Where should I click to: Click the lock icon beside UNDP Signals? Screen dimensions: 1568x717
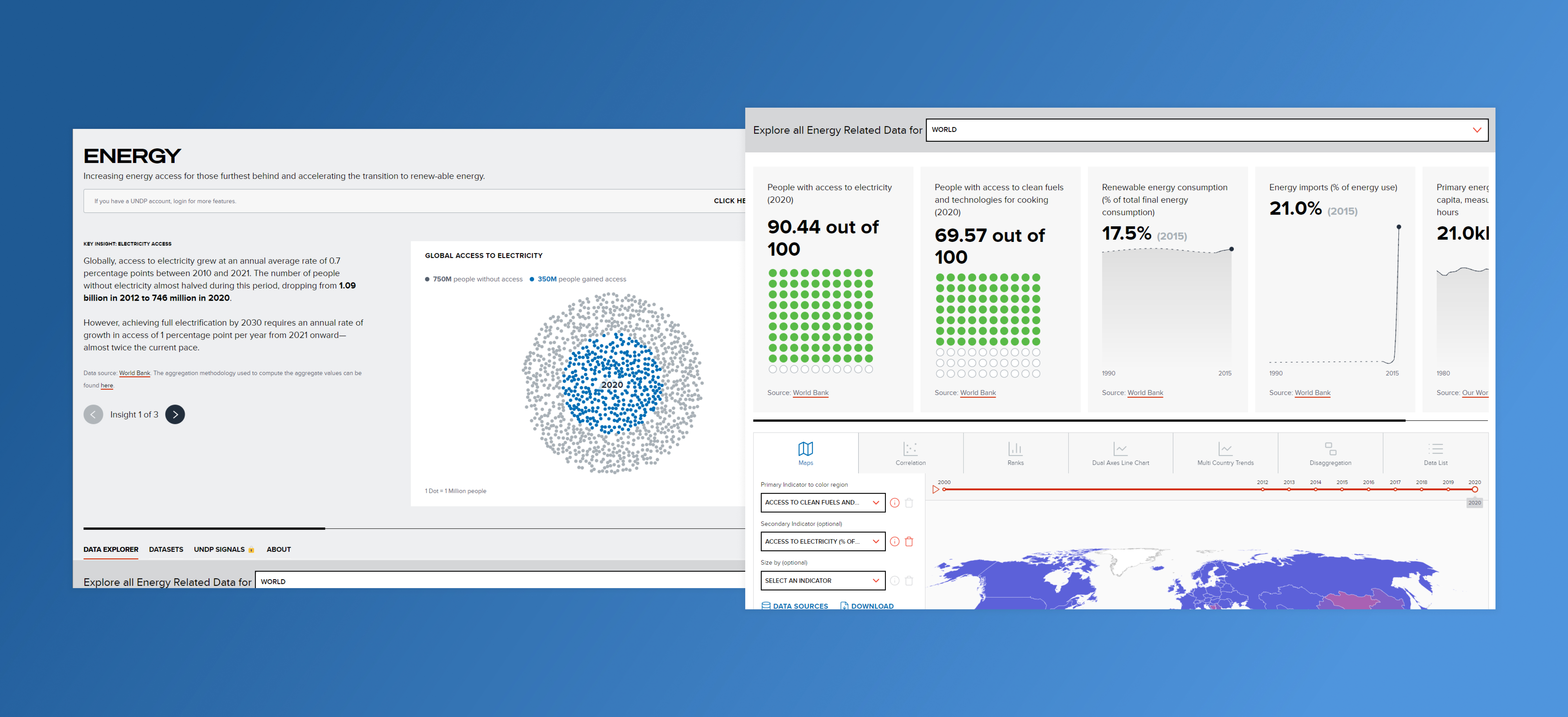click(x=251, y=550)
